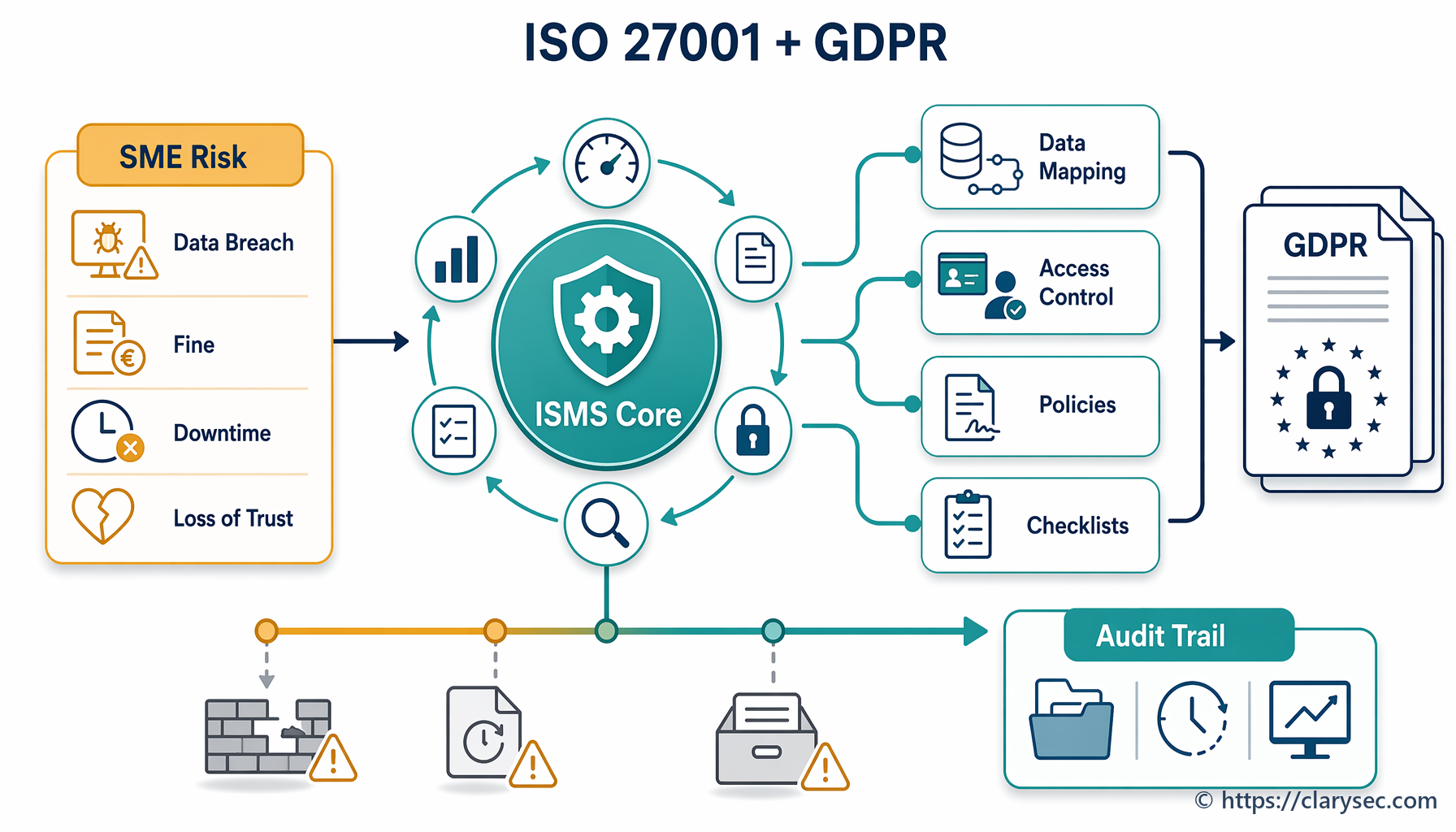Click the Data Breach monitor bug icon
The width and height of the screenshot is (1456, 832).
(114, 245)
